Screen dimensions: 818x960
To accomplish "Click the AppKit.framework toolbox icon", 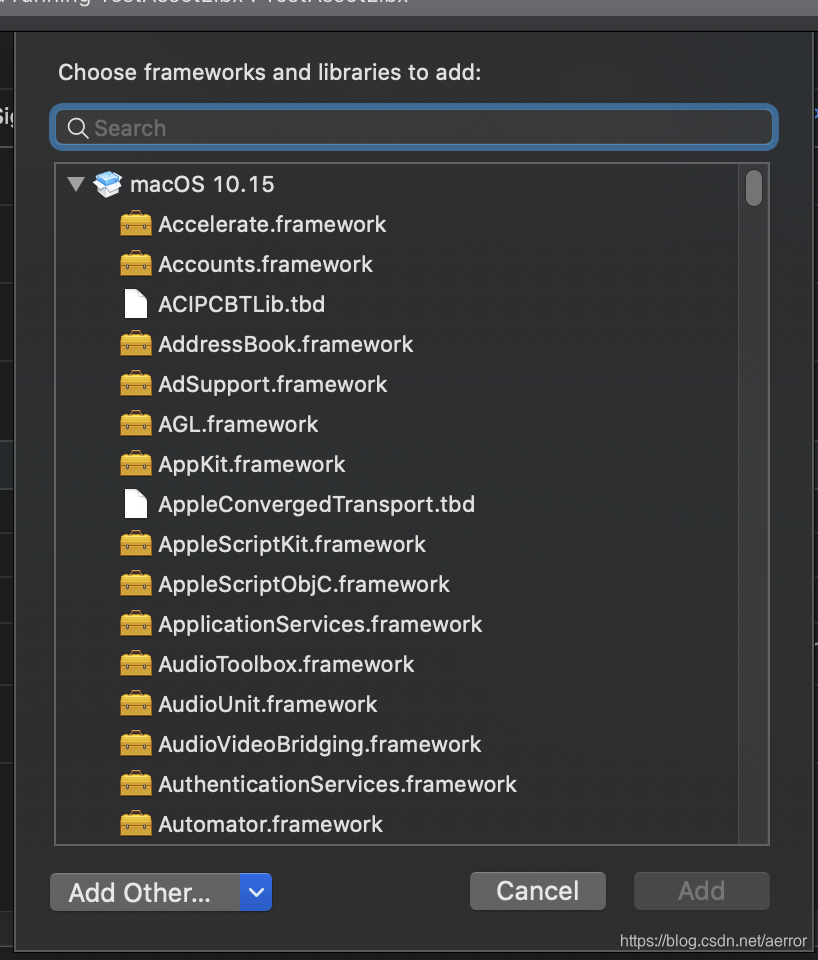I will (136, 464).
